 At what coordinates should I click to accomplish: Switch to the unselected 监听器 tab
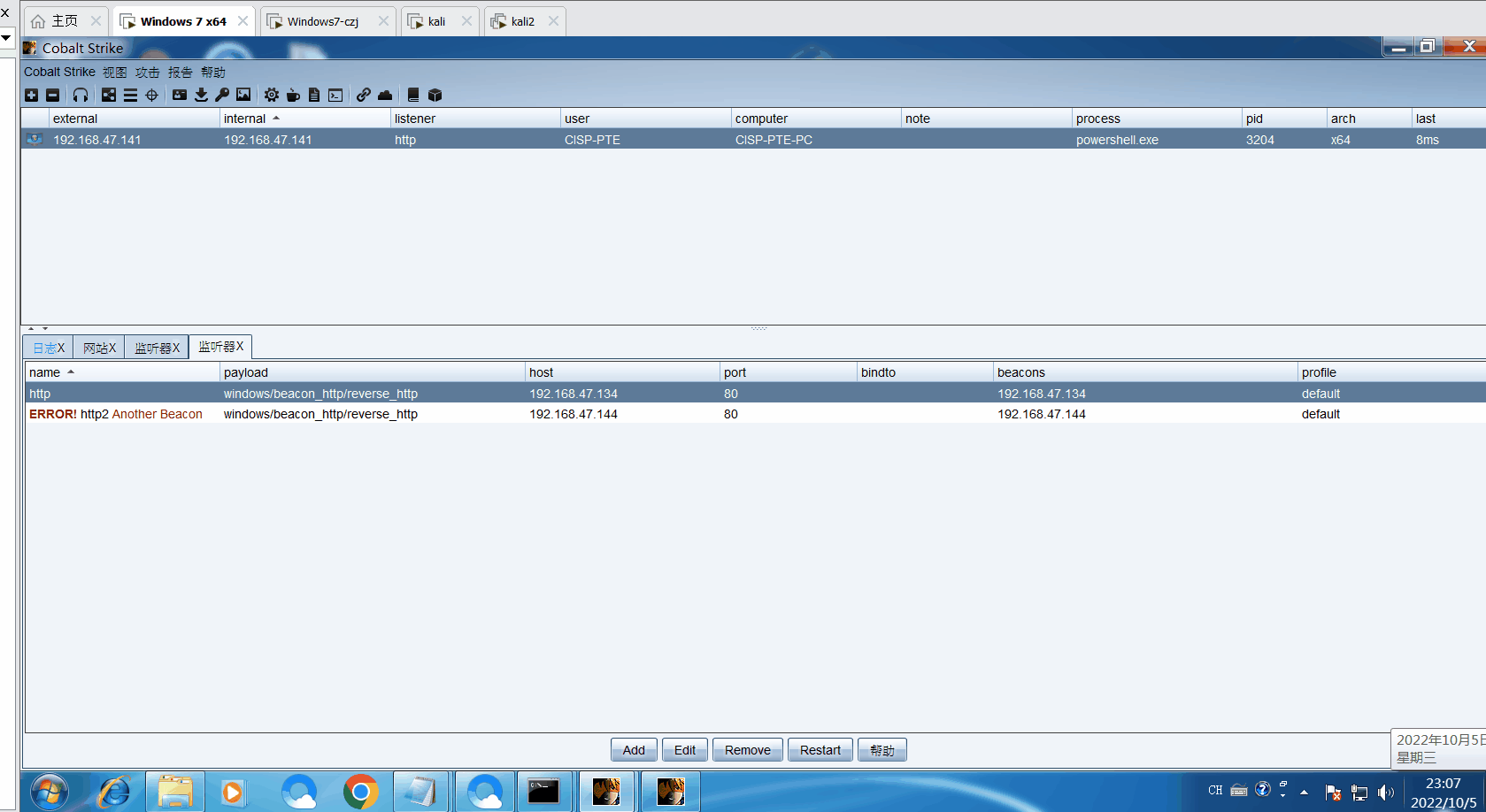coord(157,348)
